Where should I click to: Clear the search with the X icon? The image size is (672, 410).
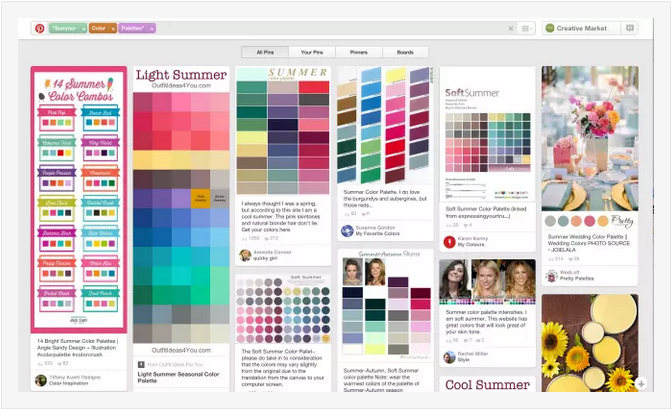510,29
